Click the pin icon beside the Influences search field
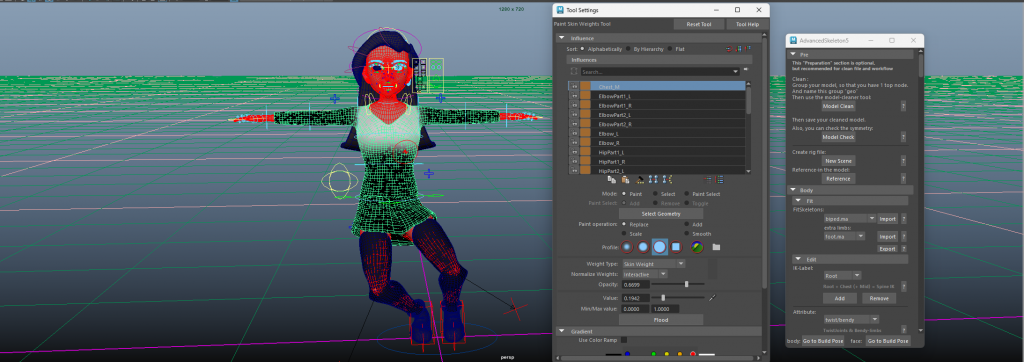 click(x=745, y=70)
